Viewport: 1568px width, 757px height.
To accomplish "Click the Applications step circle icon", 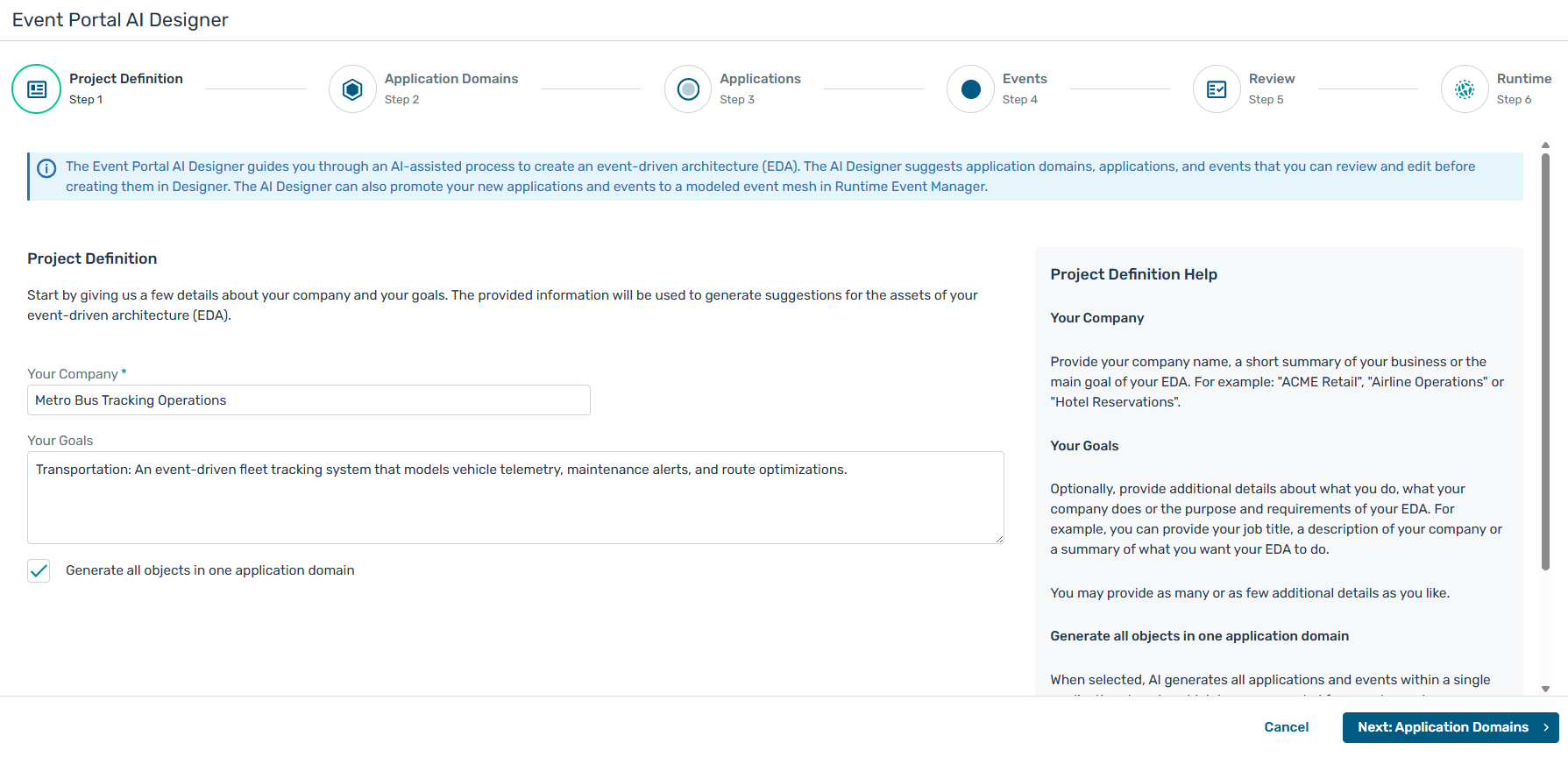I will coord(688,89).
